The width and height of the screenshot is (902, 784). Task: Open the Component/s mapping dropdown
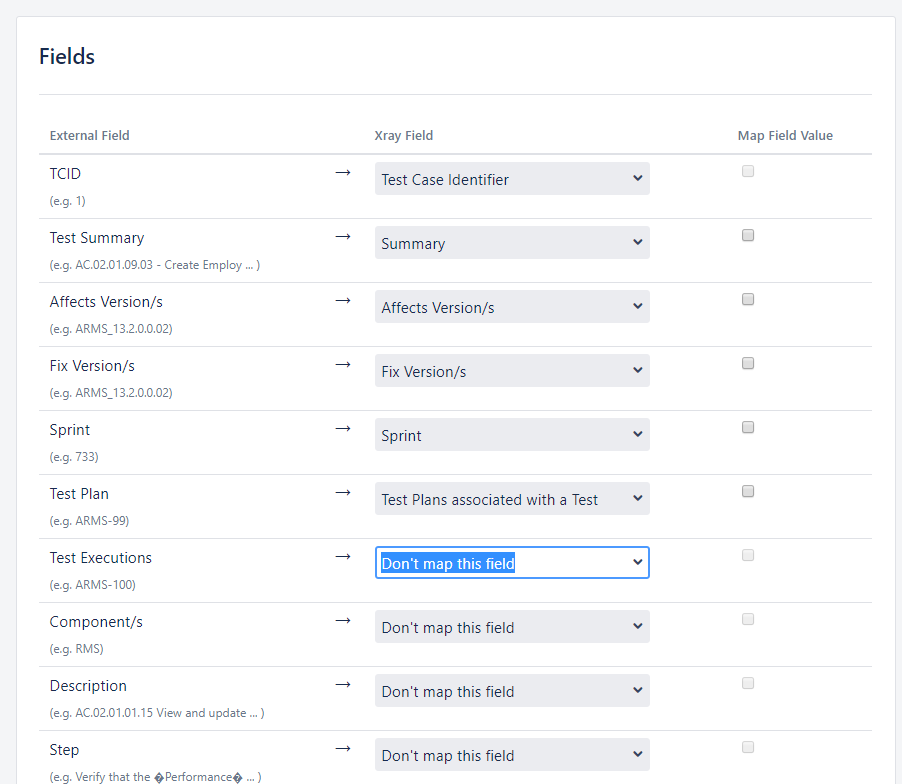512,627
